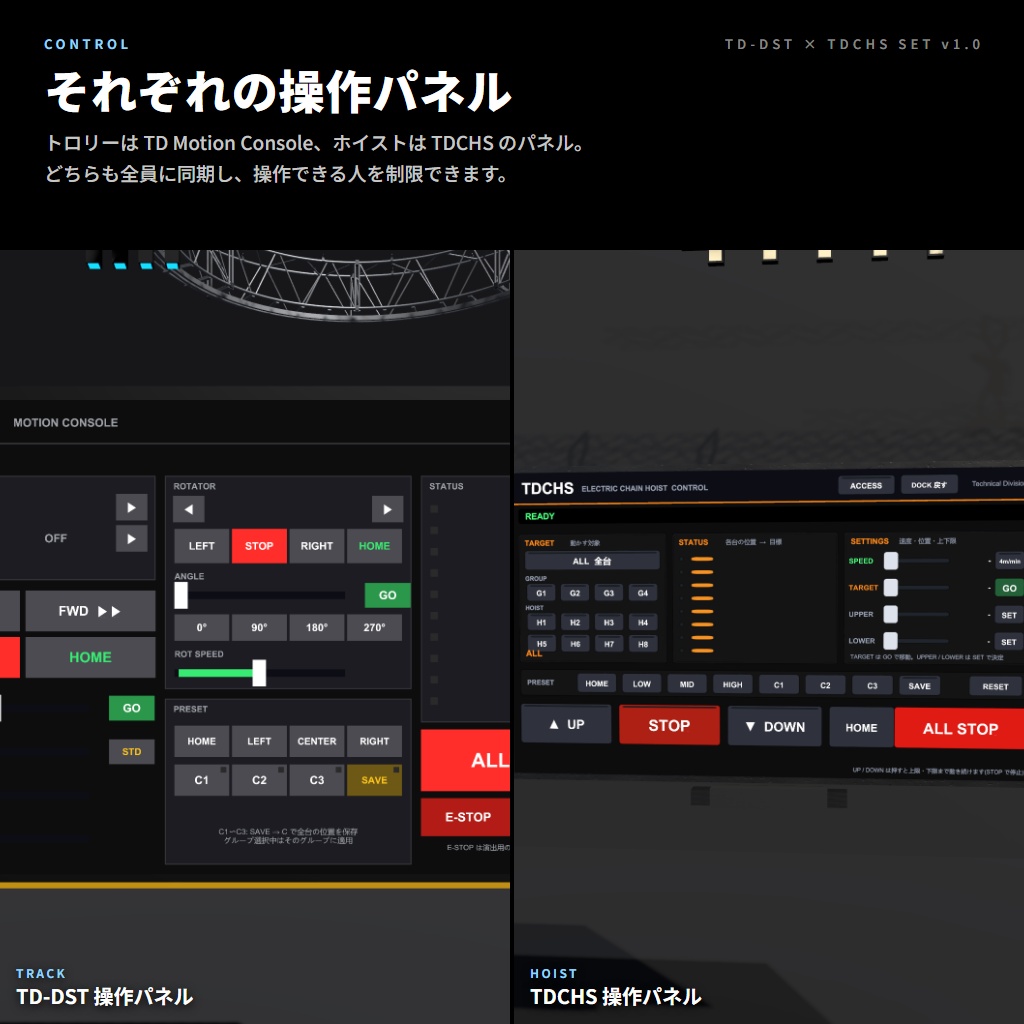Select hoist H1
The width and height of the screenshot is (1024, 1024).
pos(541,622)
